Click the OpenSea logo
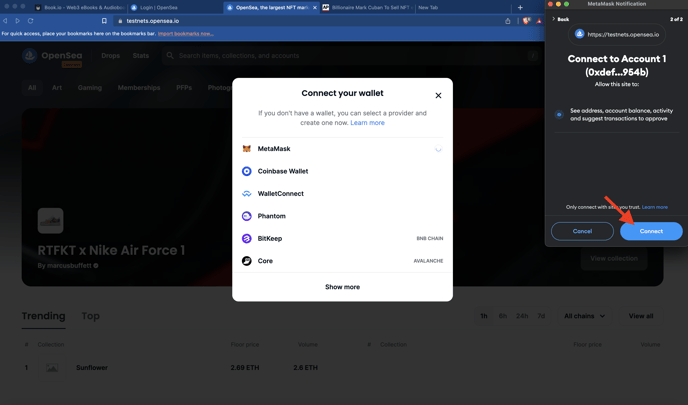688x405 pixels. pyautogui.click(x=52, y=56)
